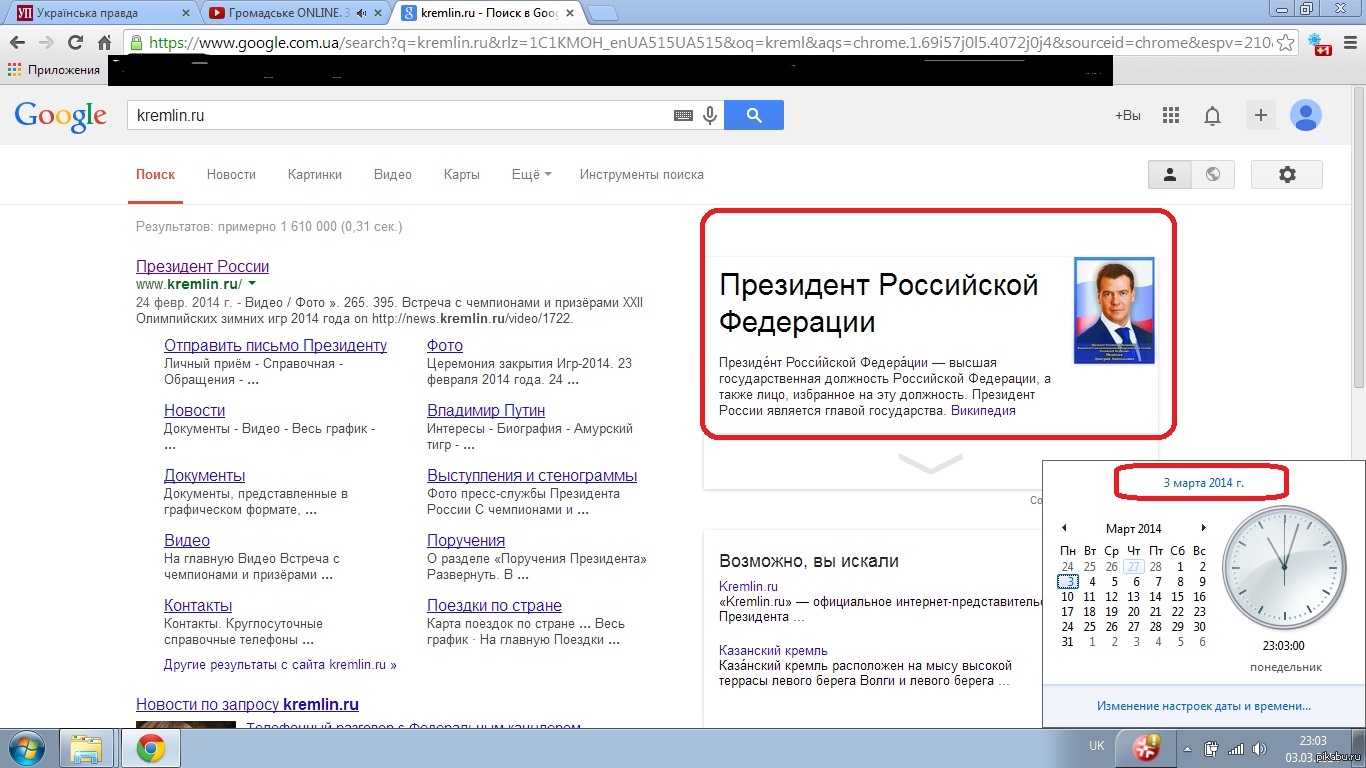Click the Google logo
The image size is (1366, 768).
tap(60, 116)
